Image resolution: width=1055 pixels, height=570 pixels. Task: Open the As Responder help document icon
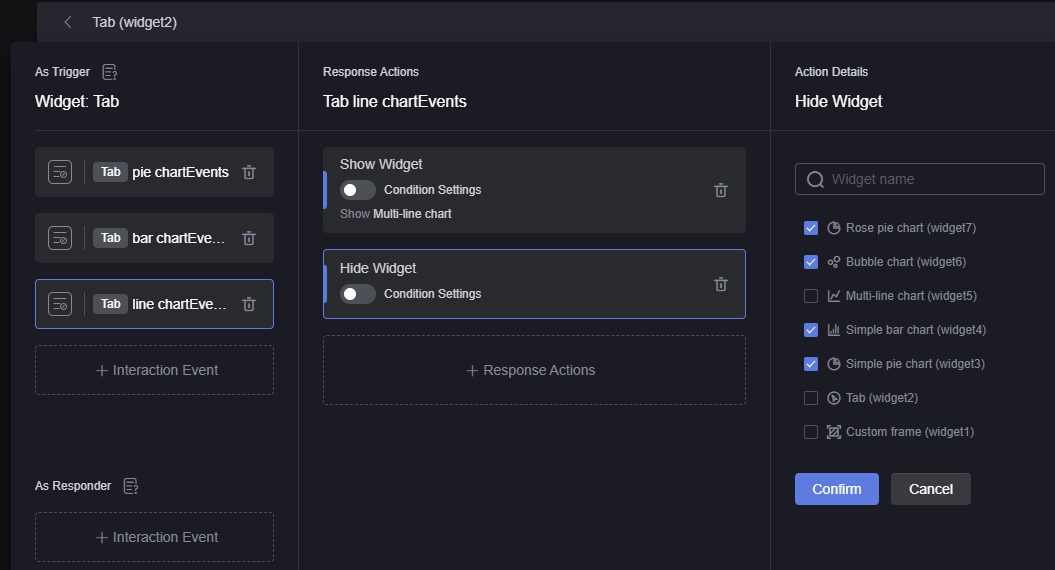(131, 486)
